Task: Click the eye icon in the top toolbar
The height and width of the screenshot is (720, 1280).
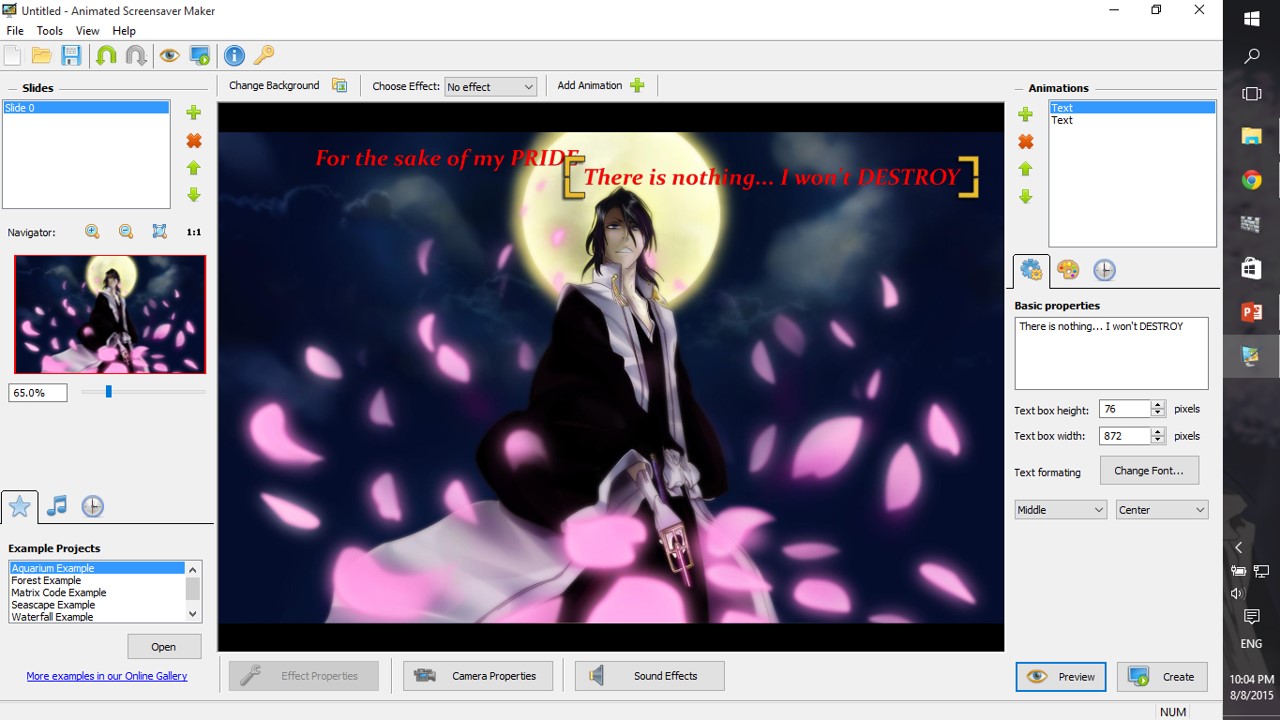Action: click(x=169, y=56)
